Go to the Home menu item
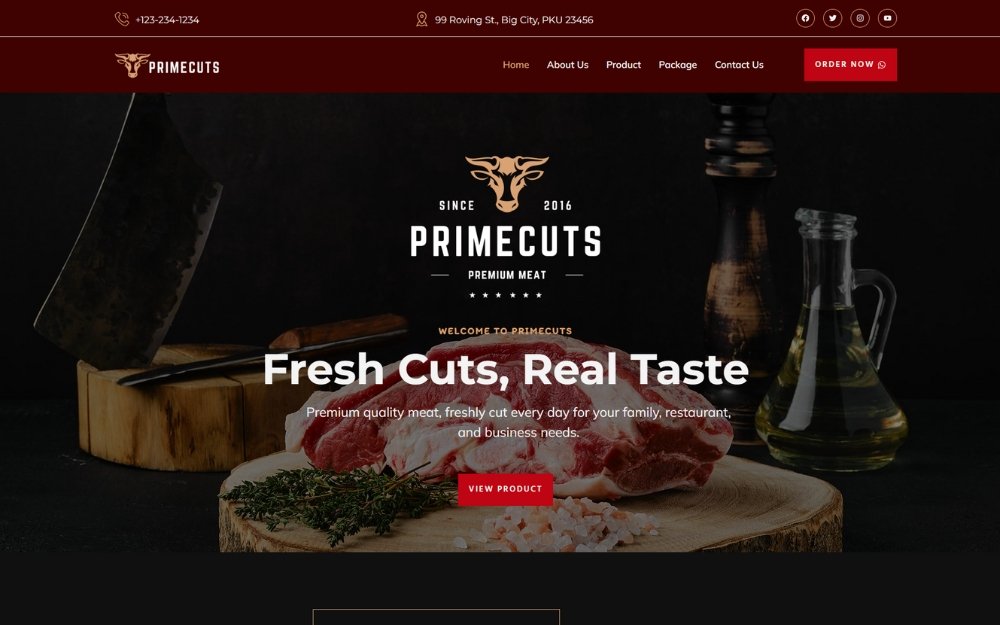Screen dimensions: 1000x625 pyautogui.click(x=516, y=64)
